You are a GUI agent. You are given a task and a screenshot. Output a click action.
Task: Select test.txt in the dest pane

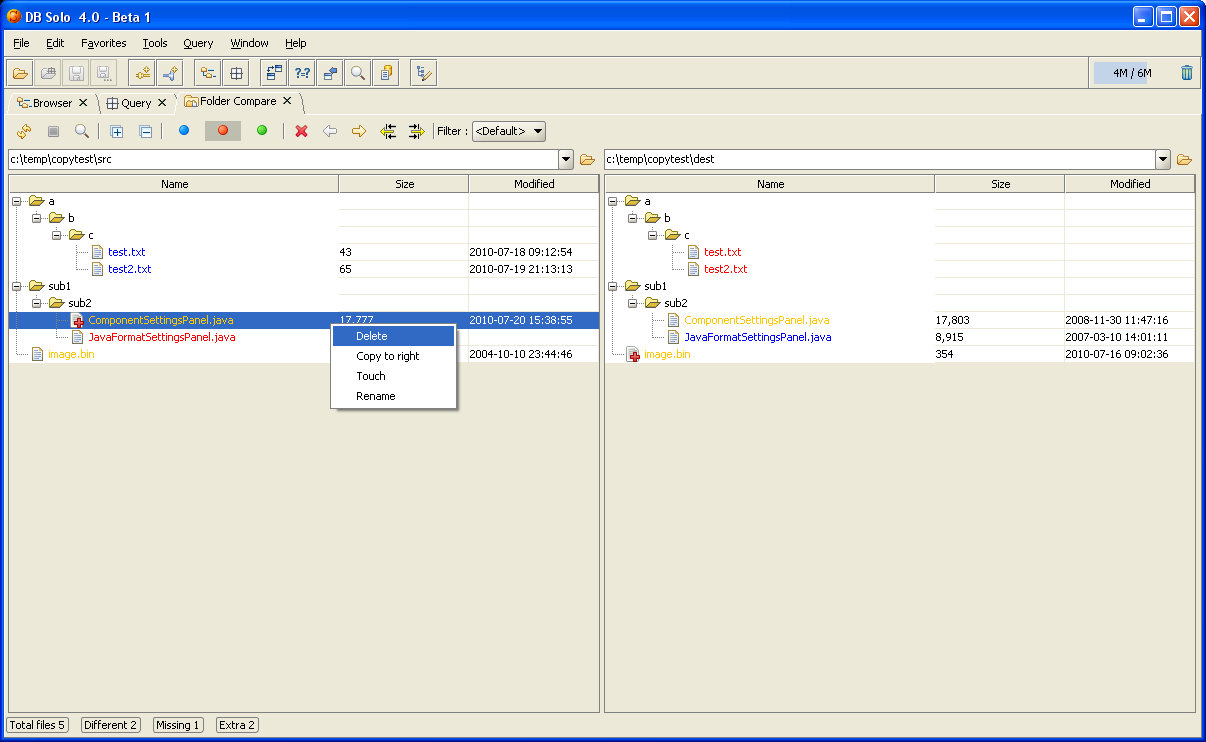point(722,252)
